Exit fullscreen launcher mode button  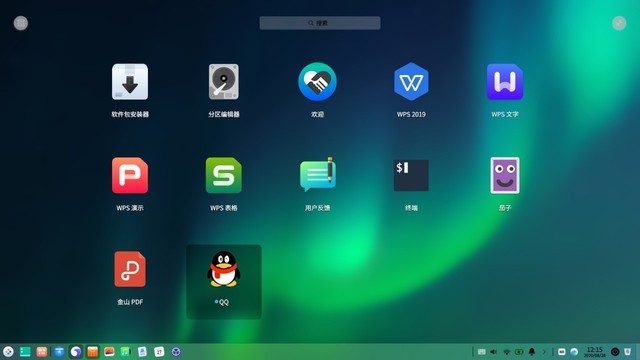[x=619, y=23]
